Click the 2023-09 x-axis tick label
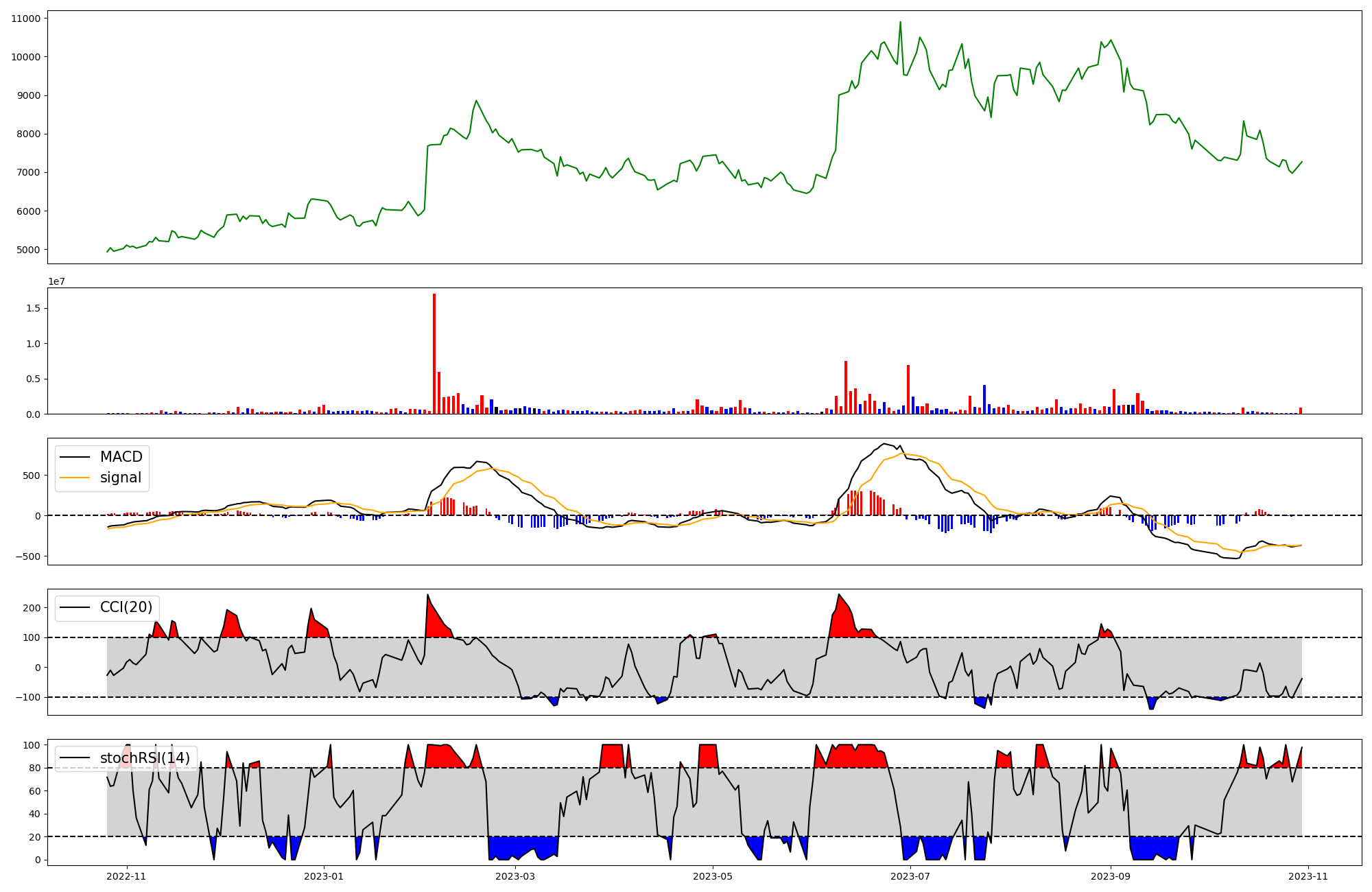Screen dimensions: 1372x892 (1110, 876)
